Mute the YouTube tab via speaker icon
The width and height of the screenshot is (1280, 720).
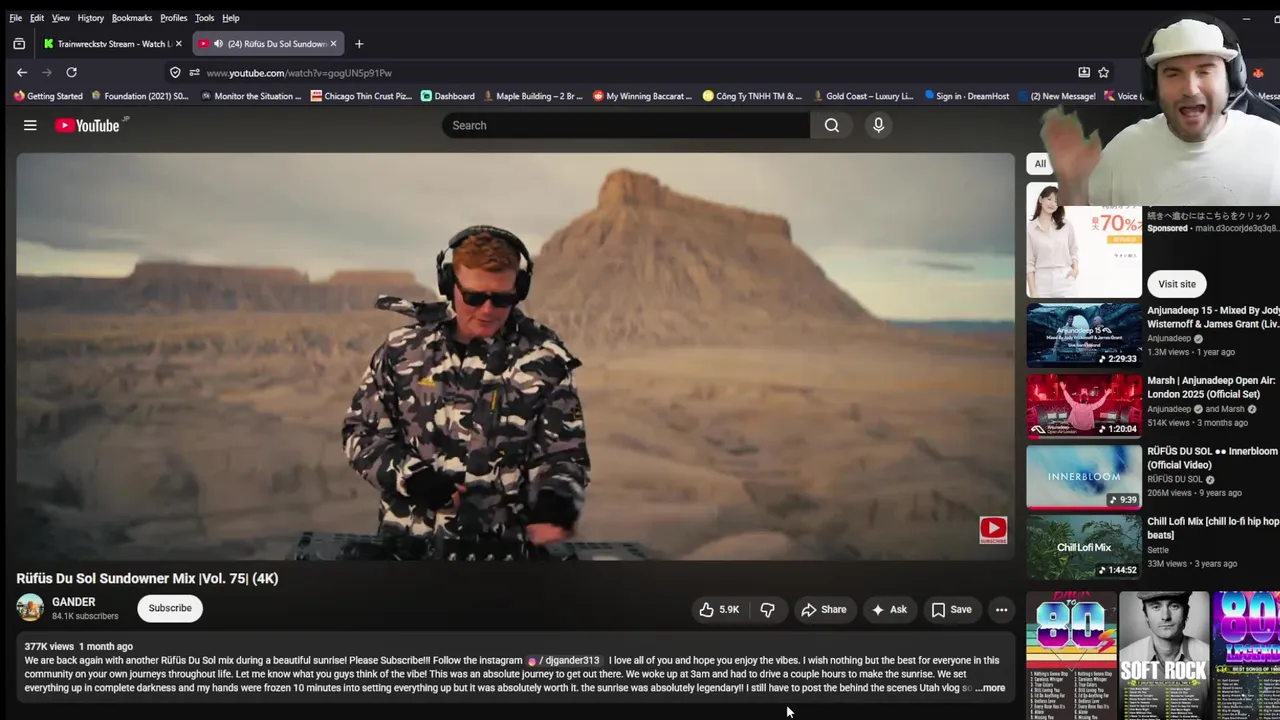point(218,44)
